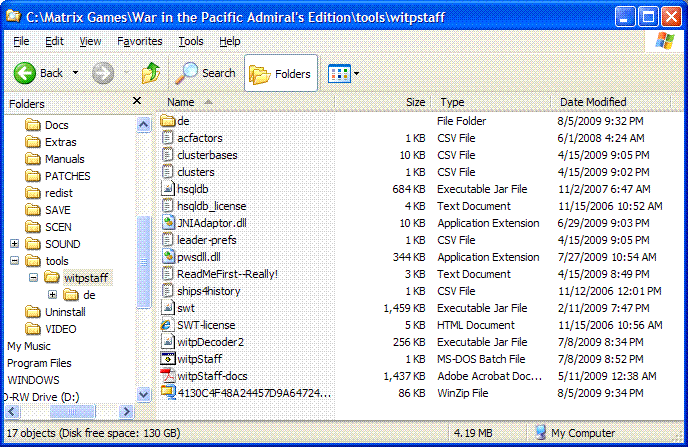Sort files by the Size column
Image resolution: width=688 pixels, height=447 pixels.
(382, 102)
